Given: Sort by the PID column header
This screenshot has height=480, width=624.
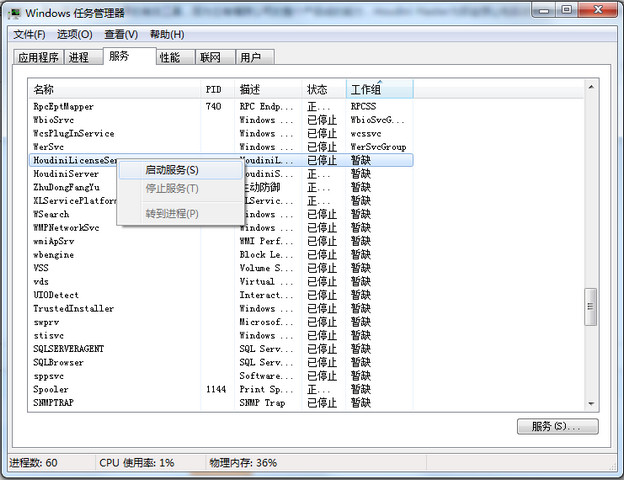Looking at the screenshot, I should (217, 89).
